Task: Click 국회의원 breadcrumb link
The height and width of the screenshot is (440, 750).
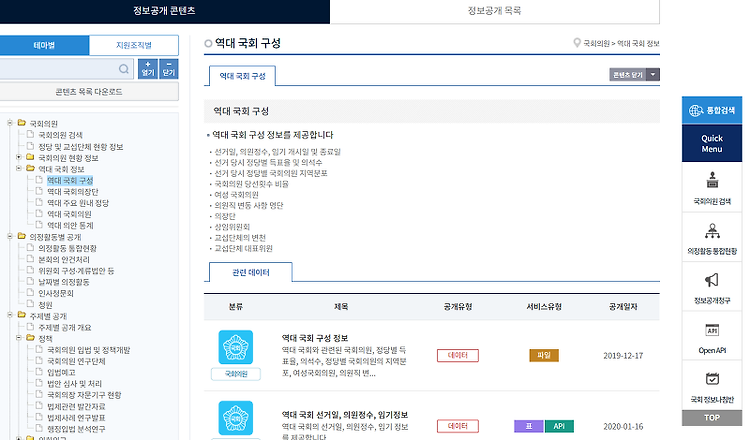Action: (596, 44)
